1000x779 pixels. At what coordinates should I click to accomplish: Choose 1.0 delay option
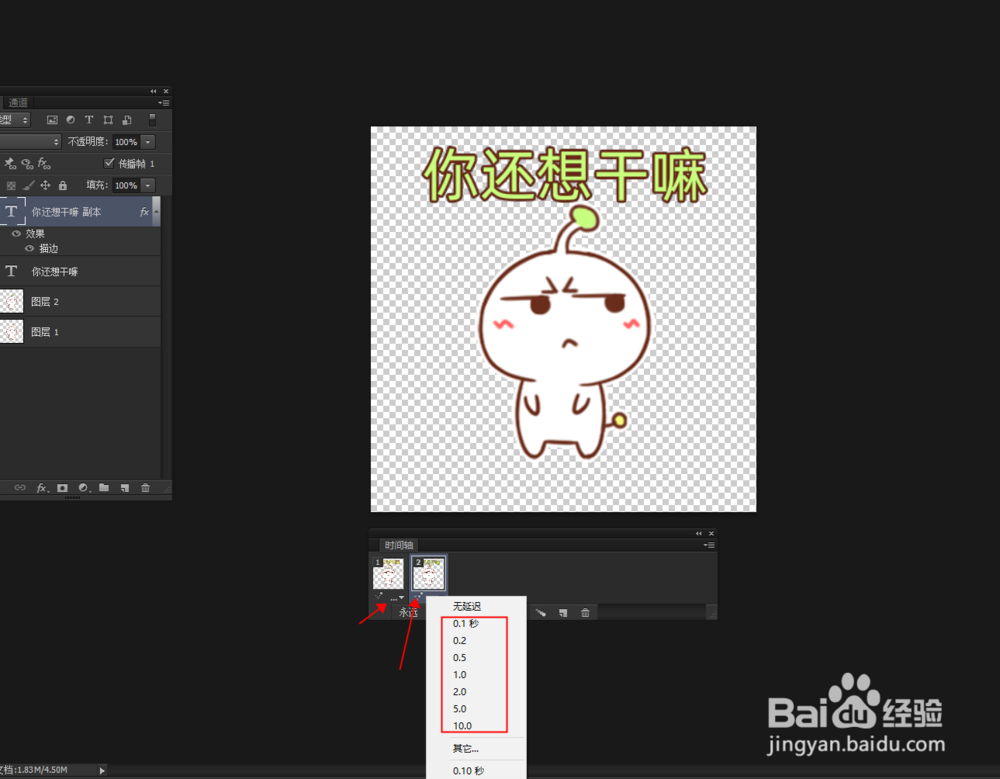[x=476, y=675]
